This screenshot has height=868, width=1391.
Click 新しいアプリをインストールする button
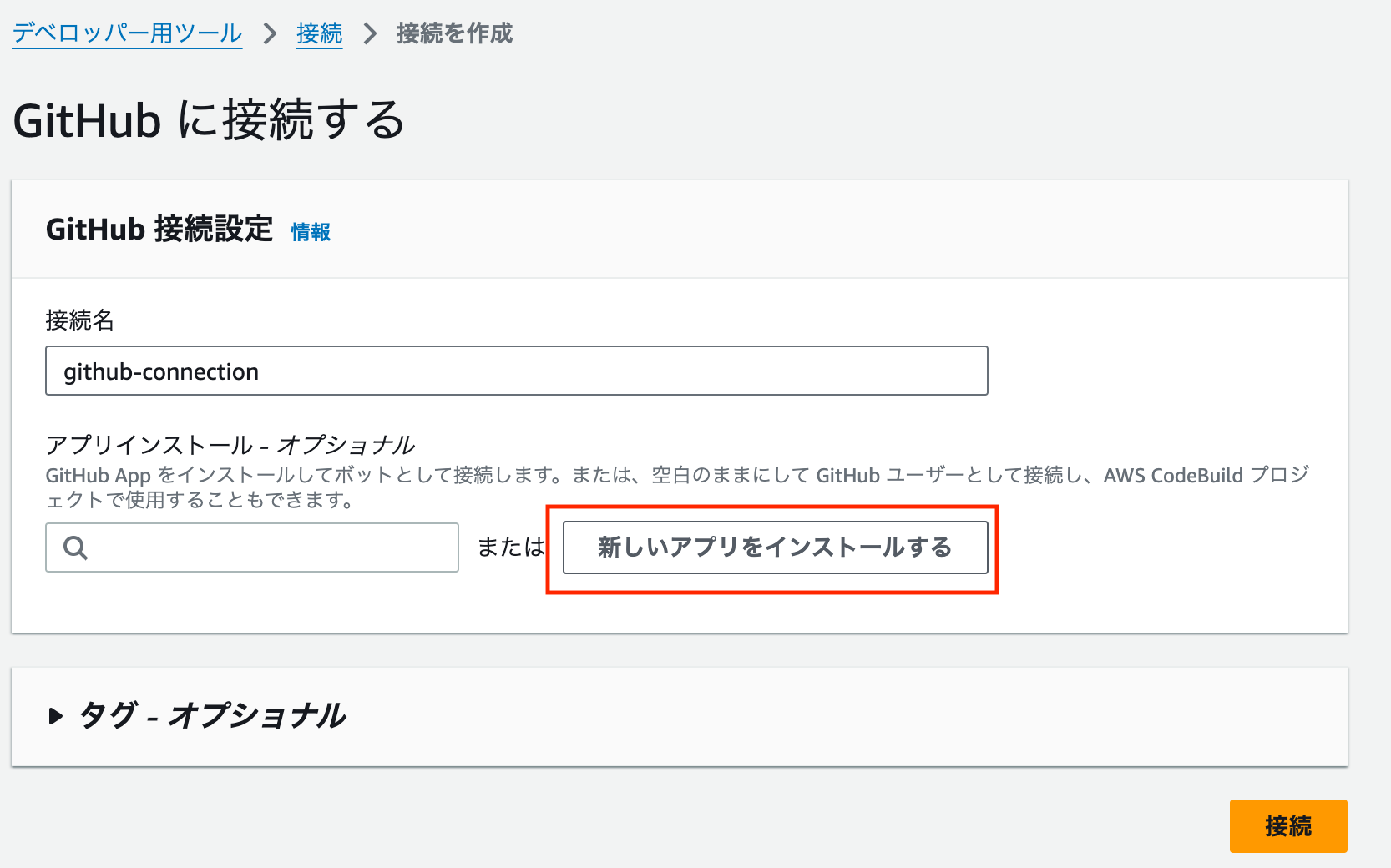(x=775, y=548)
